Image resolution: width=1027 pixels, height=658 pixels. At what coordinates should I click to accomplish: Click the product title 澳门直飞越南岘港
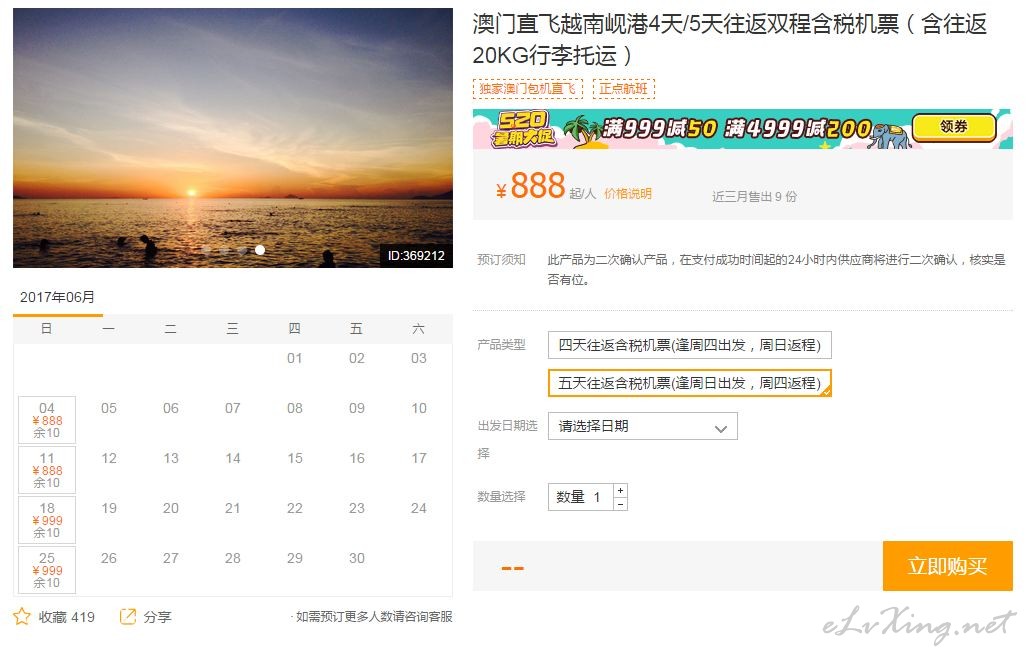click(730, 39)
